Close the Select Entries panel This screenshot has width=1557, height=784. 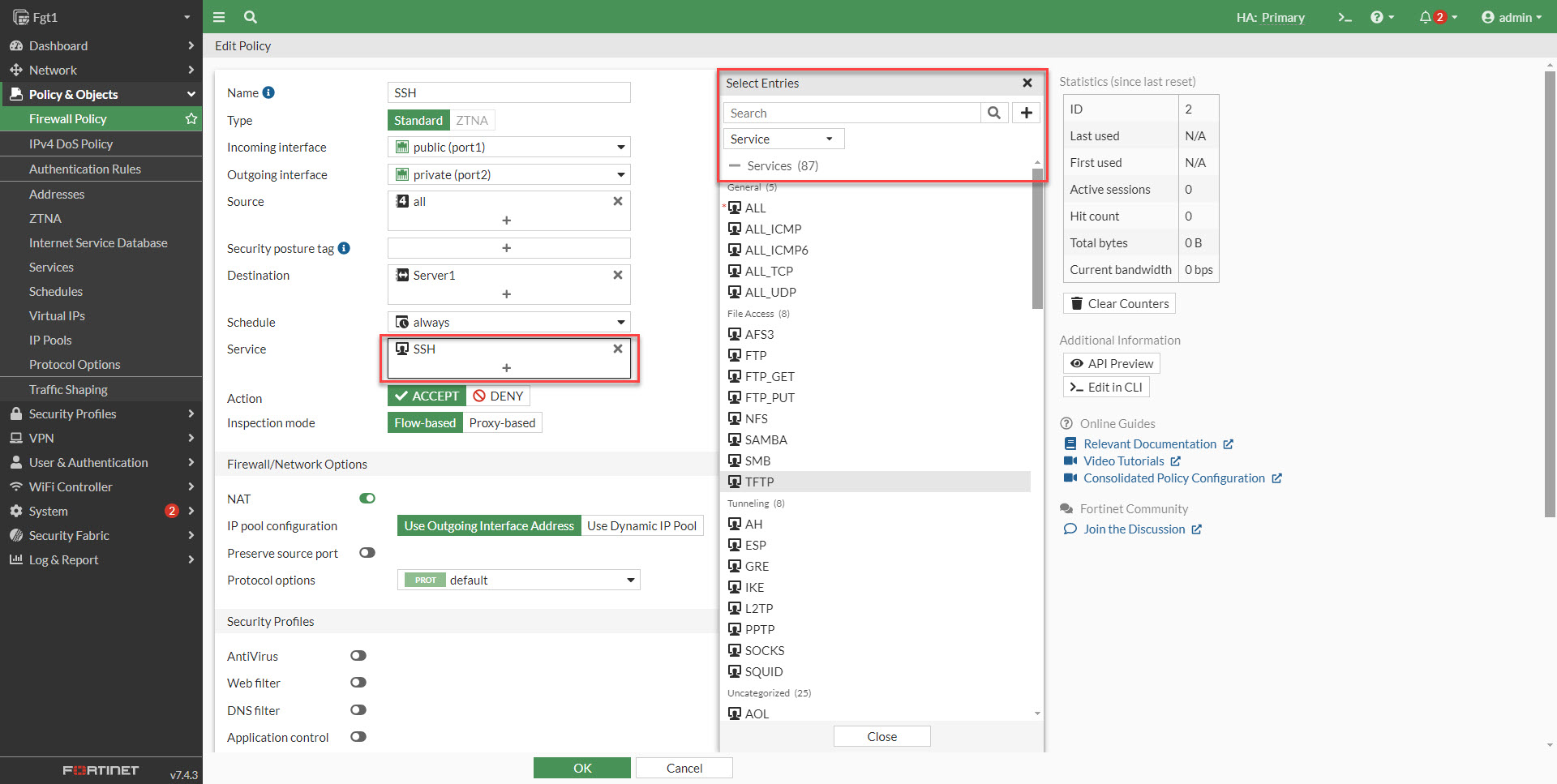[x=1027, y=83]
